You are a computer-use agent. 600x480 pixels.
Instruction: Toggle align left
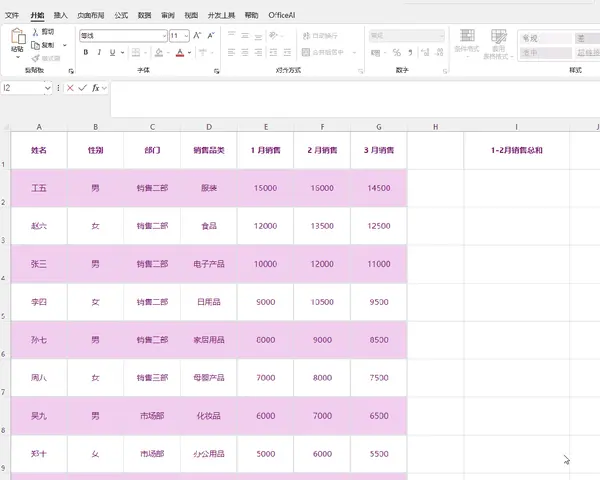click(x=232, y=52)
